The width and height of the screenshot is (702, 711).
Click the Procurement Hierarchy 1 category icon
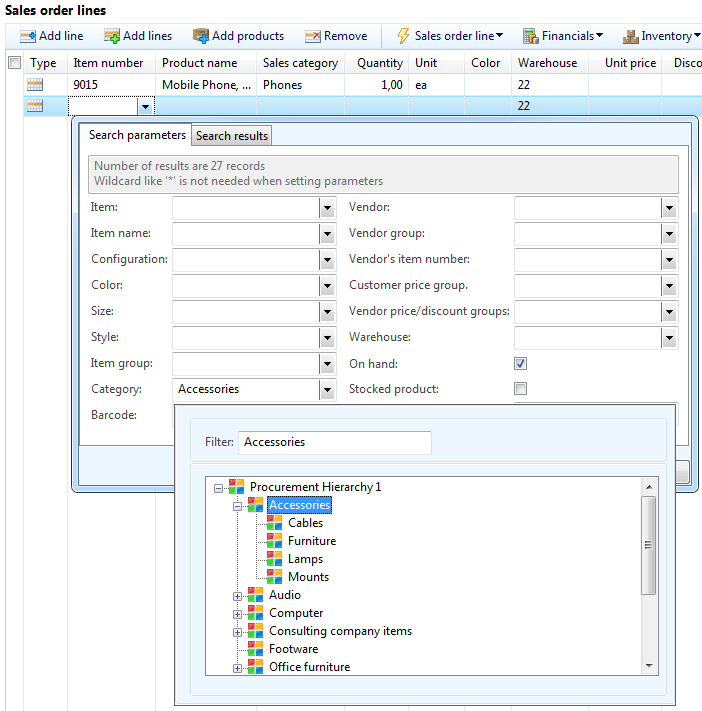pyautogui.click(x=236, y=487)
